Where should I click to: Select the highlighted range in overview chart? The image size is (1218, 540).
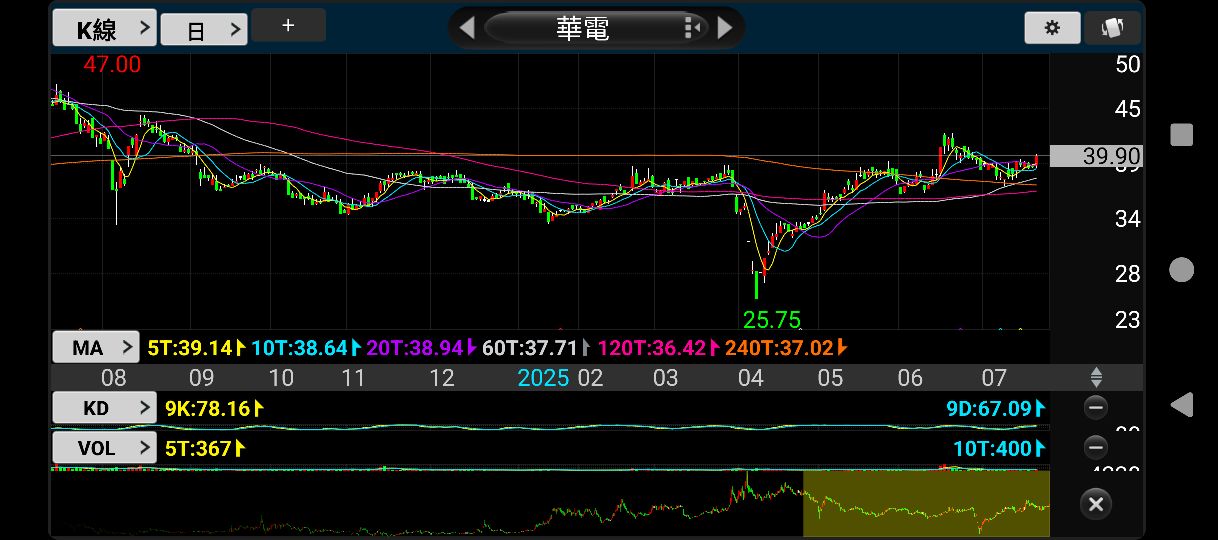coord(926,503)
